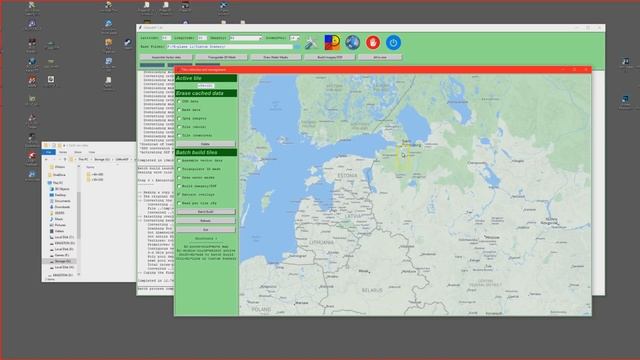
Task: Select Local Disk (C:) in Explorer tree
Action: [64, 237]
